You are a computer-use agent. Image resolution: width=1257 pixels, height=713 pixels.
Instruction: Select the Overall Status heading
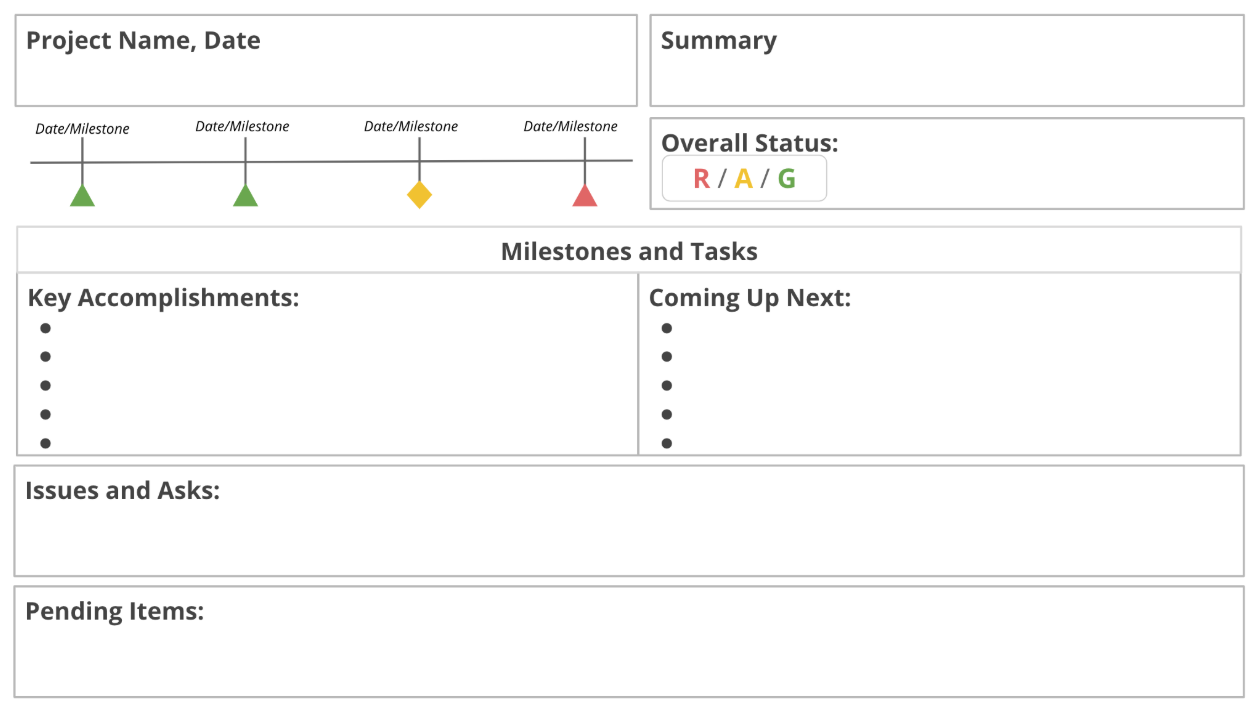pos(749,143)
